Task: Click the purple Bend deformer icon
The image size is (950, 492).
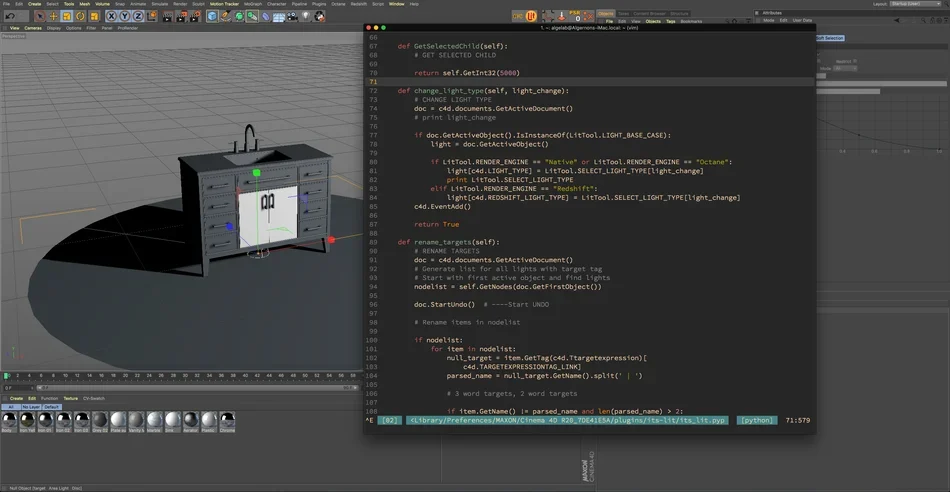Action: pos(265,16)
